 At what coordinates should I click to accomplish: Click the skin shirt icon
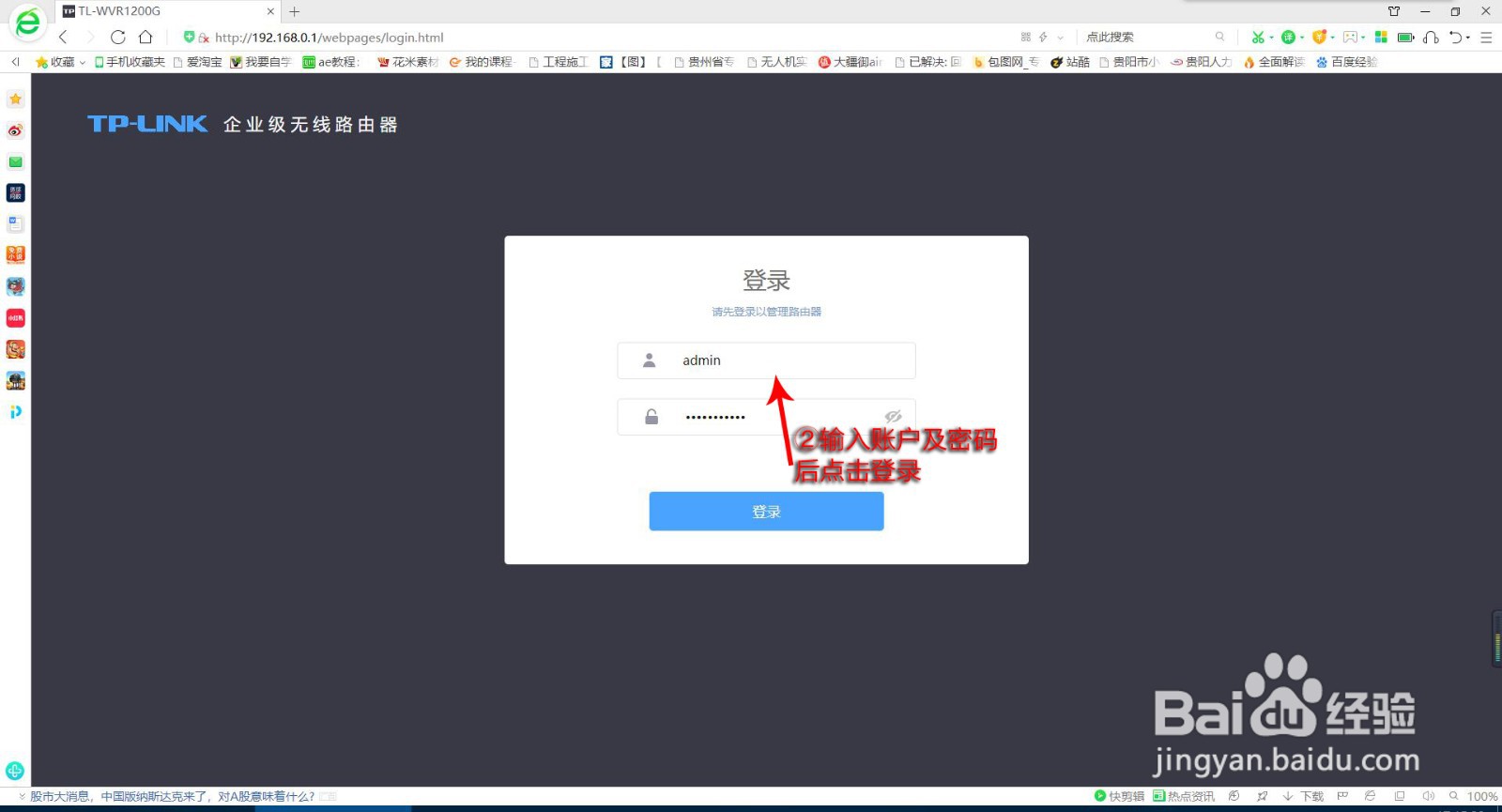pos(1394,11)
